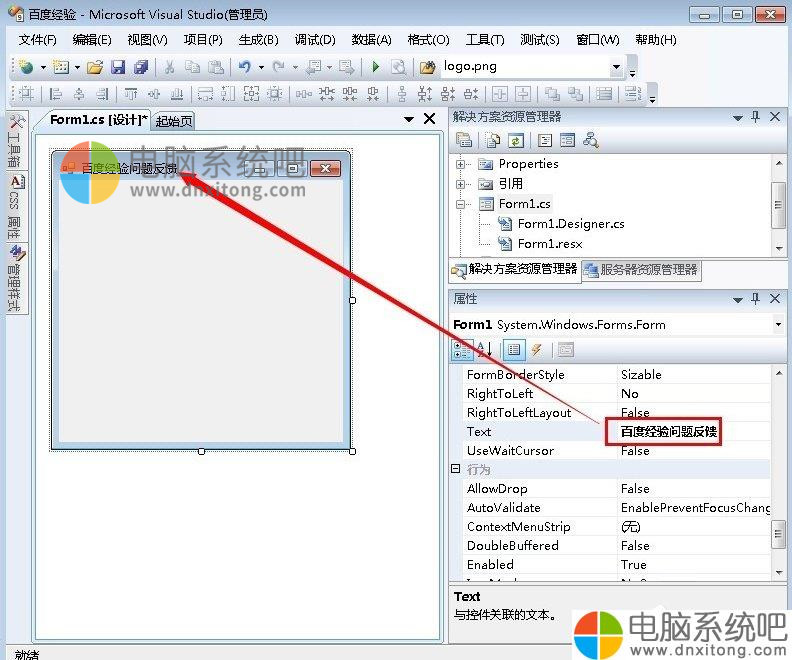Open the 管理样式 side panel tab
This screenshot has height=660, width=792.
pos(15,279)
